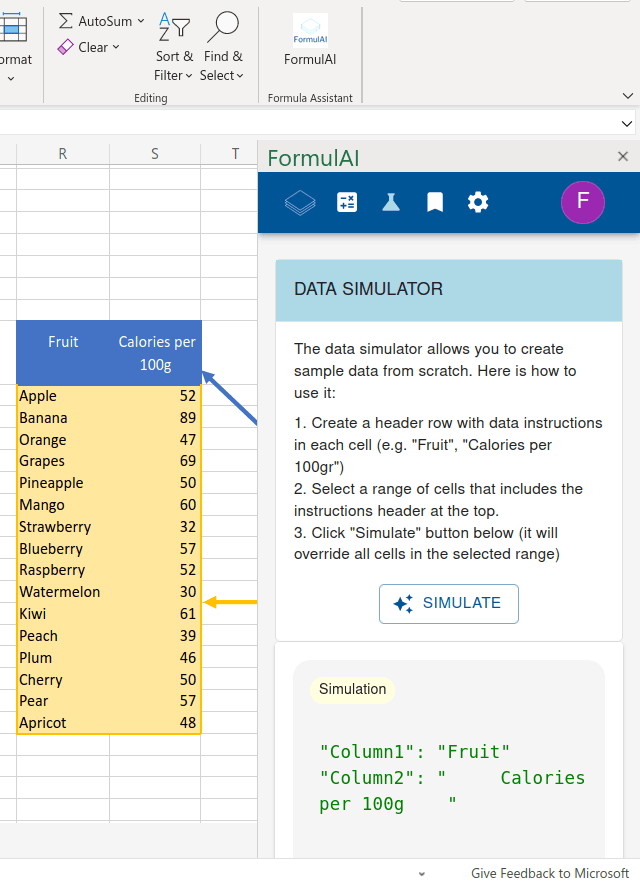Image resolution: width=640 pixels, height=883 pixels.
Task: Launch FormulAI from the Formula Assistant group
Action: click(x=310, y=40)
